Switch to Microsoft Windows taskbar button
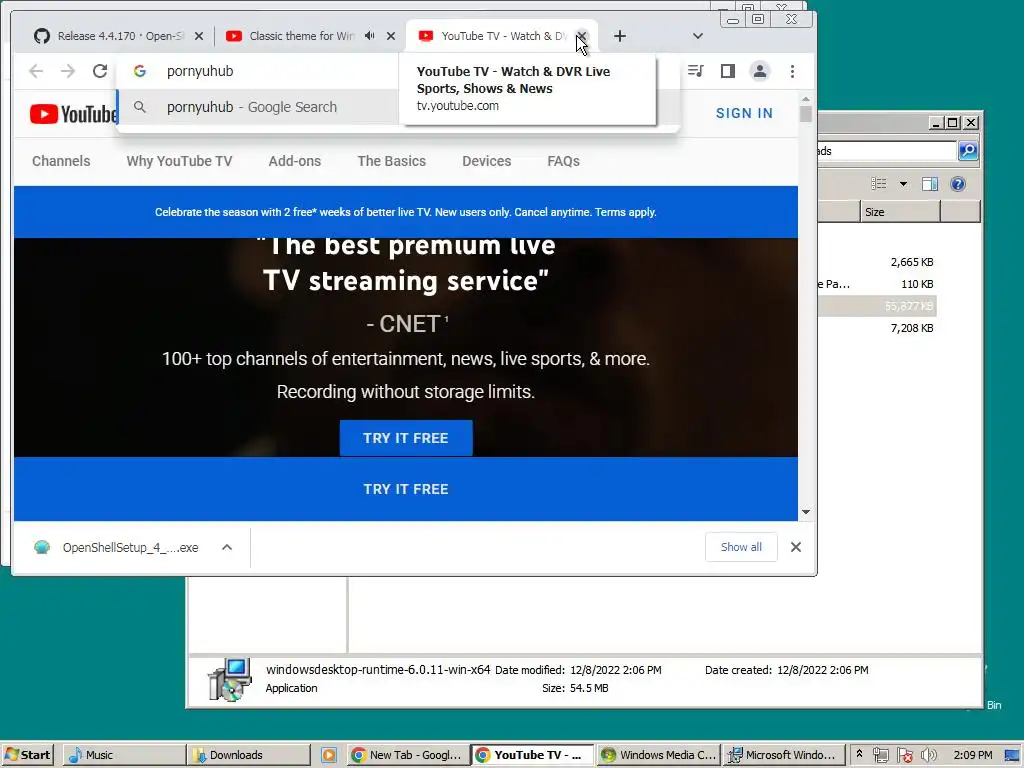 click(784, 755)
